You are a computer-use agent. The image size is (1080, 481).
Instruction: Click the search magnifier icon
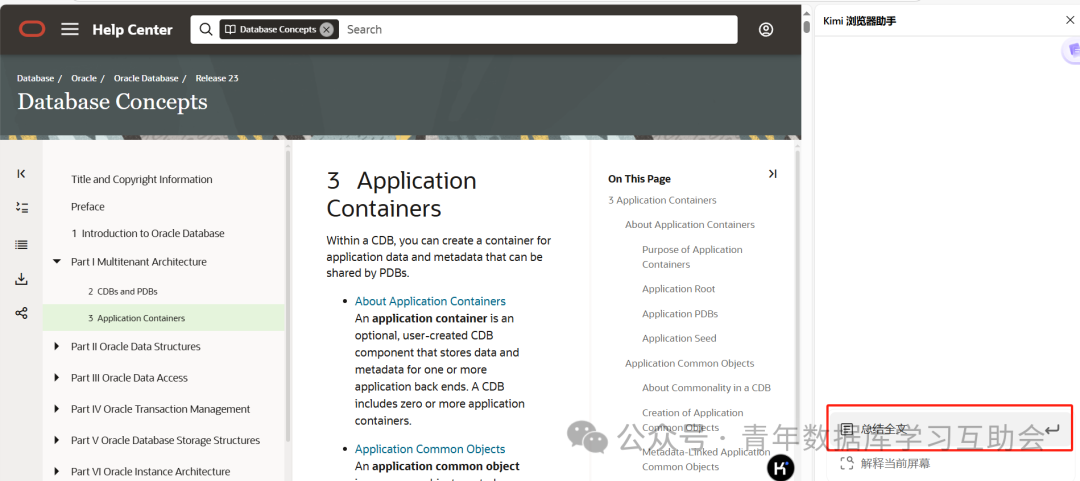pos(205,29)
